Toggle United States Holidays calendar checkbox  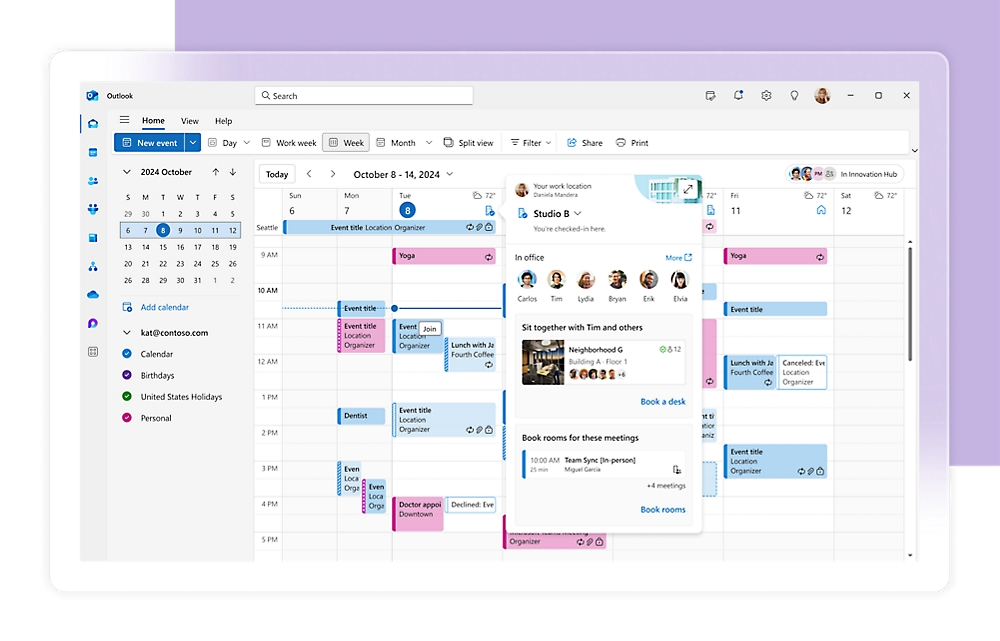127,397
